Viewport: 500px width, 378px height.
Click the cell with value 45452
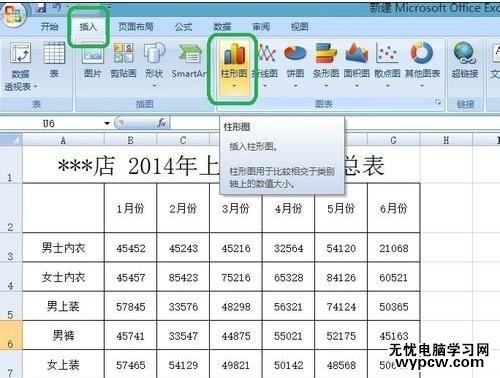[130, 248]
